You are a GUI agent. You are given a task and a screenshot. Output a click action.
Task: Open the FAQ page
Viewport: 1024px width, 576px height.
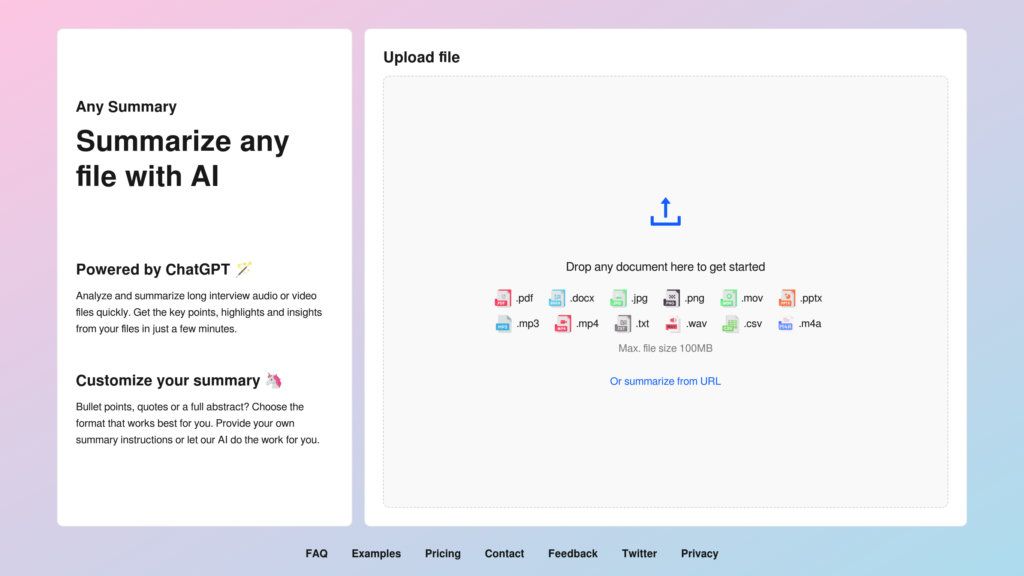pyautogui.click(x=316, y=553)
